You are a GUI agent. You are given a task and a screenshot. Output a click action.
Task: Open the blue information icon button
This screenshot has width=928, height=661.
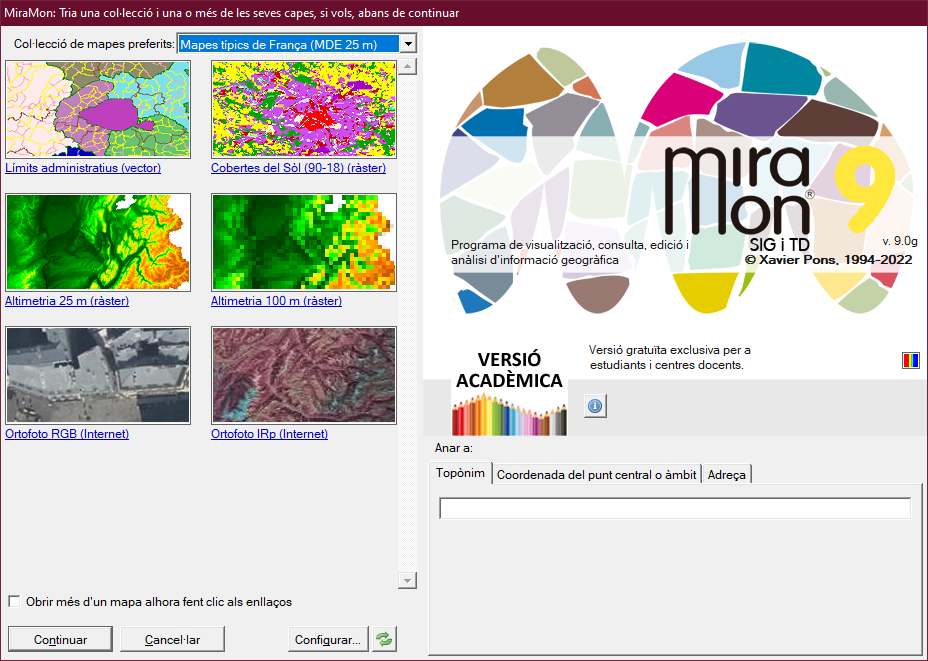tap(595, 406)
